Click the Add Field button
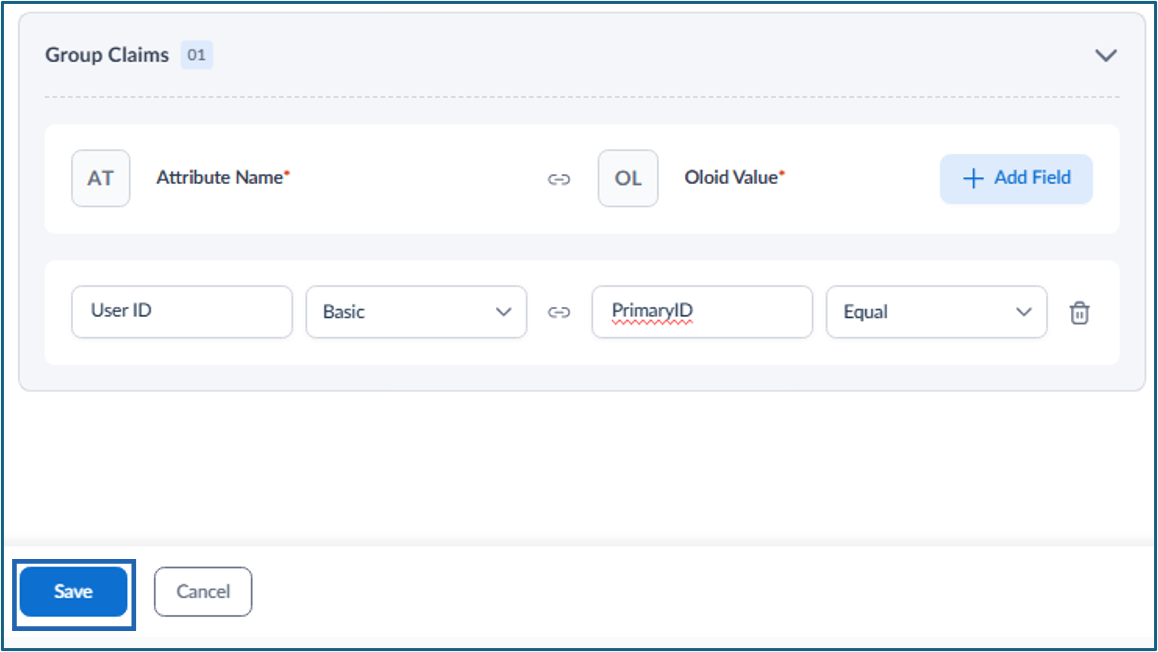 coord(1016,179)
